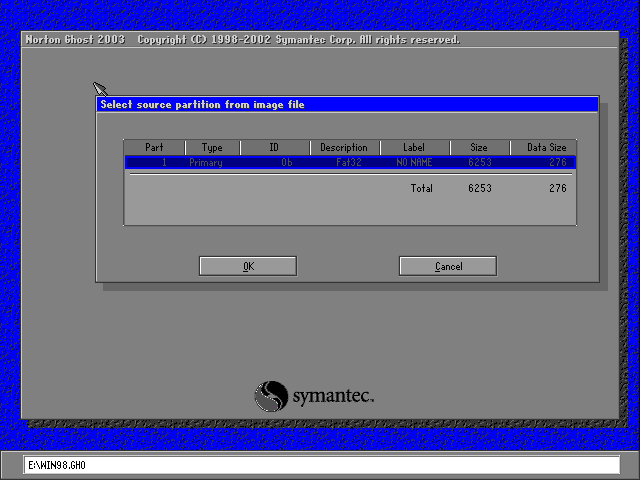
Task: Select the 0b ID cell
Action: pyautogui.click(x=287, y=162)
